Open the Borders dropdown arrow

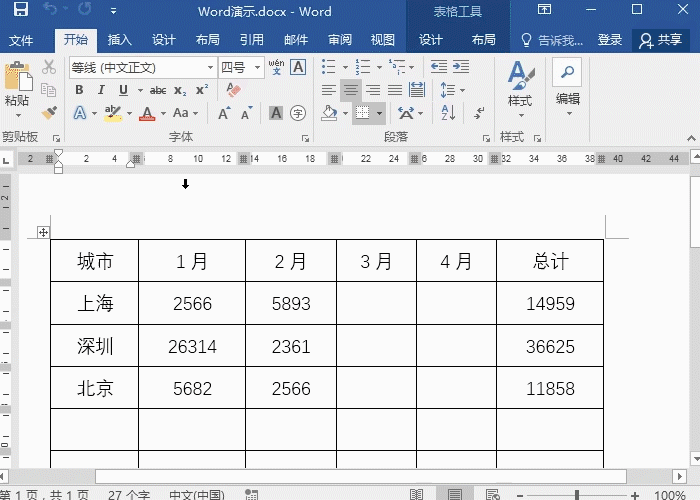pyautogui.click(x=379, y=113)
